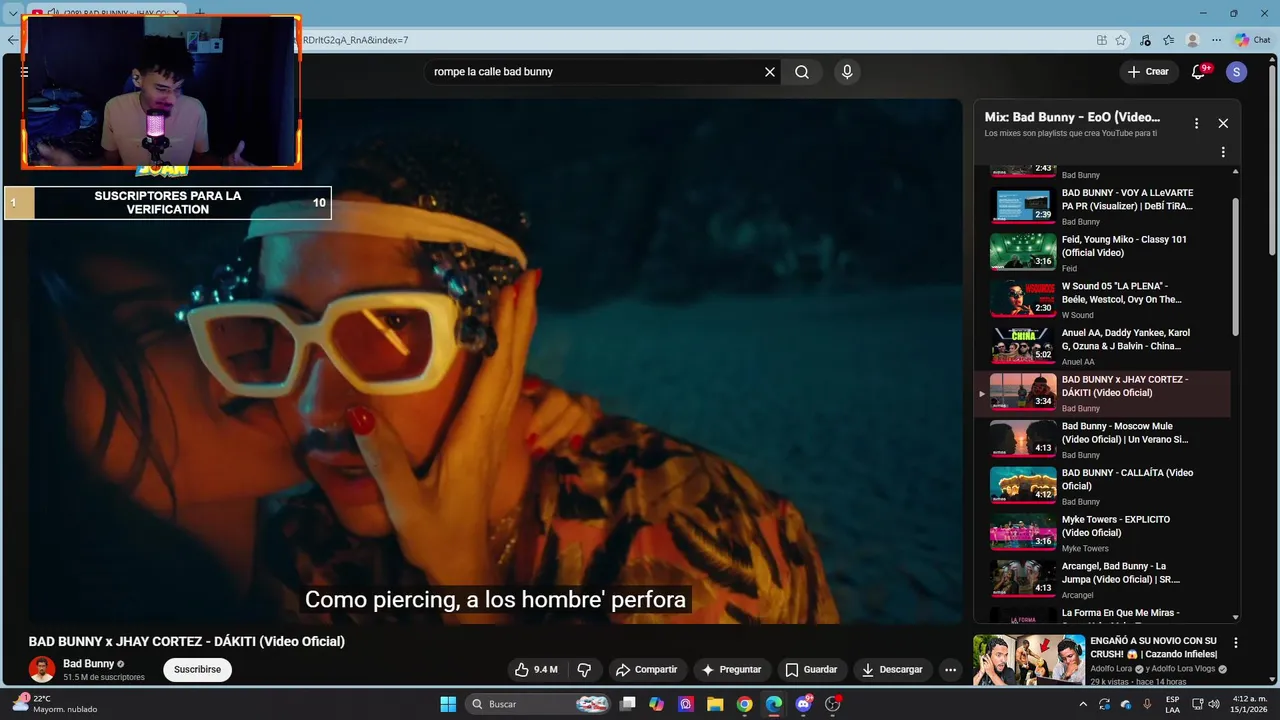Launch Copilot from taskbar
Image resolution: width=1280 pixels, height=720 pixels.
click(x=656, y=704)
